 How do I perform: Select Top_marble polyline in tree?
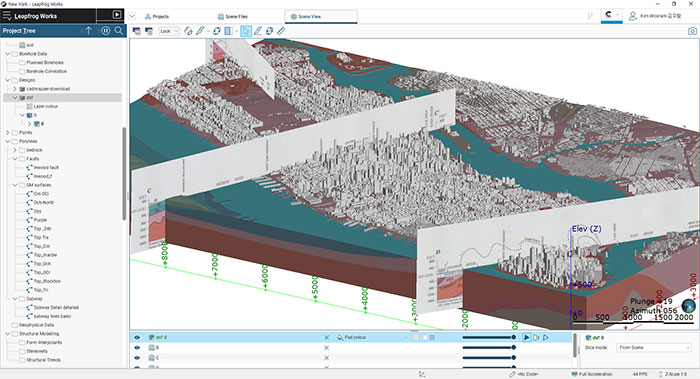point(46,255)
